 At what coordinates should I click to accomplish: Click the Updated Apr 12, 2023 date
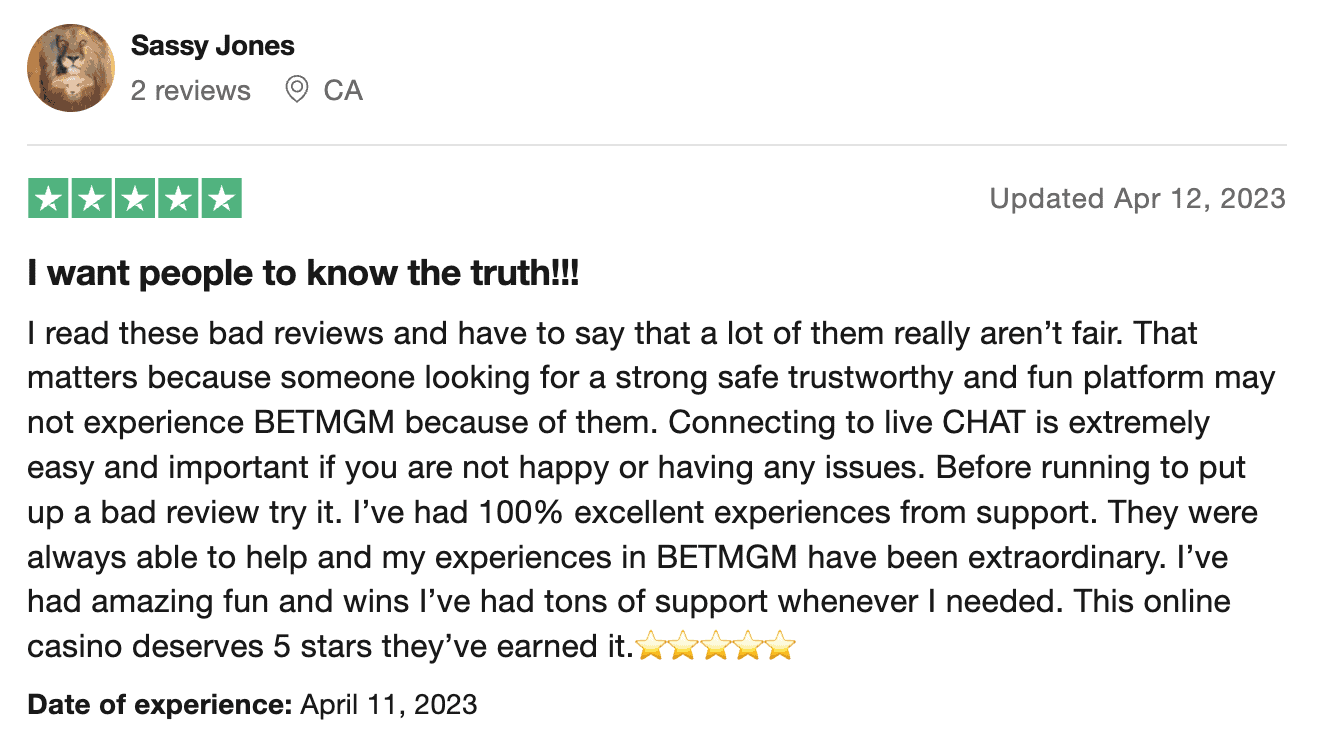pos(1137,198)
